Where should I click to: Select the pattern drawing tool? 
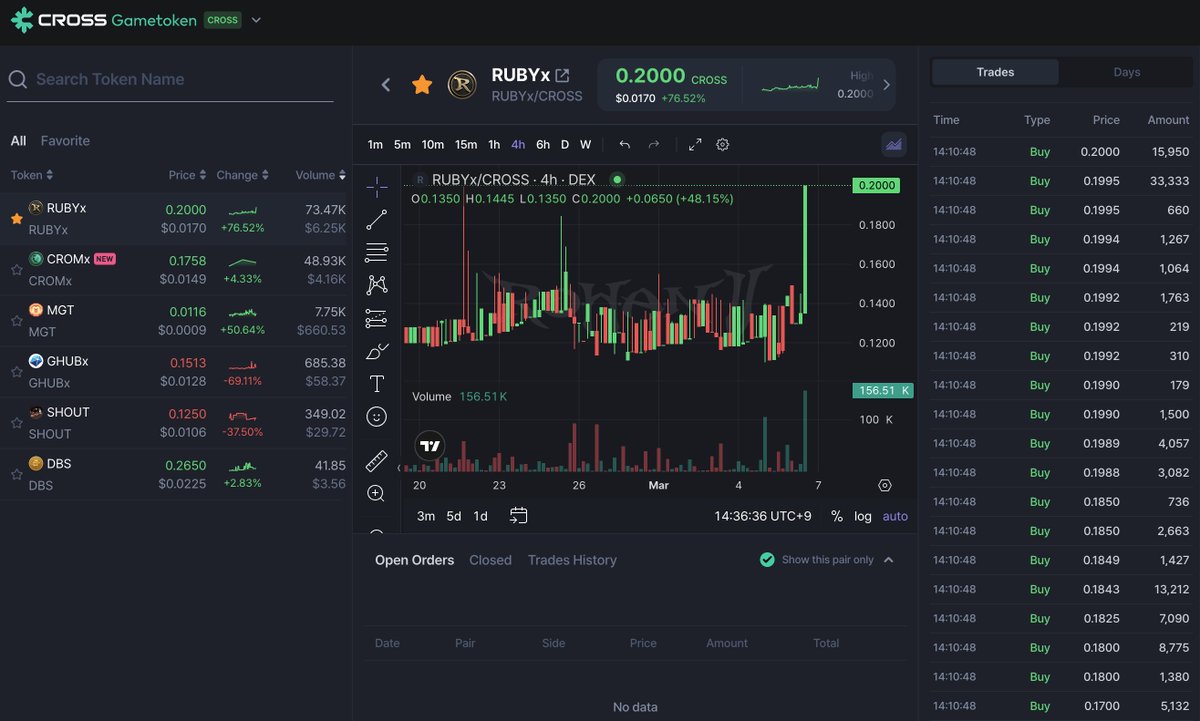click(x=377, y=285)
